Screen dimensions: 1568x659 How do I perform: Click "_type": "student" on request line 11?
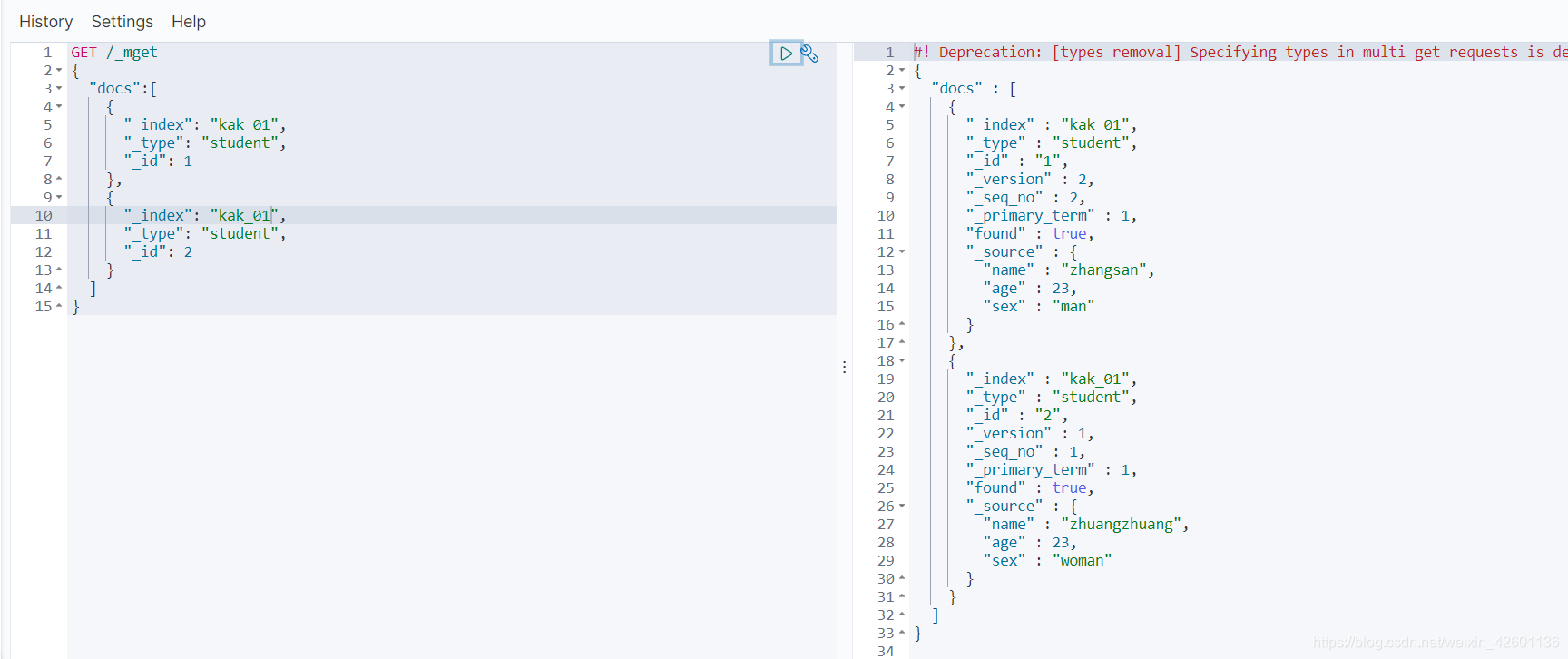tap(205, 234)
